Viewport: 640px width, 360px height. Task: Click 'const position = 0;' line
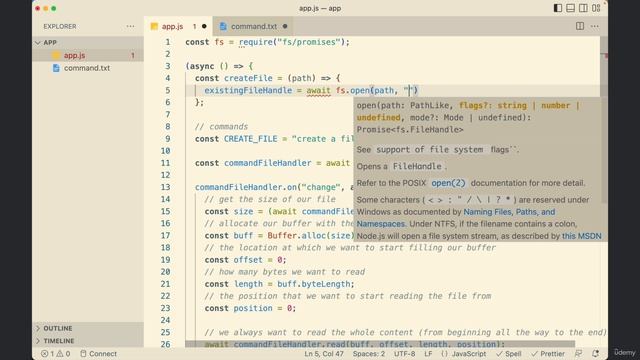click(250, 308)
